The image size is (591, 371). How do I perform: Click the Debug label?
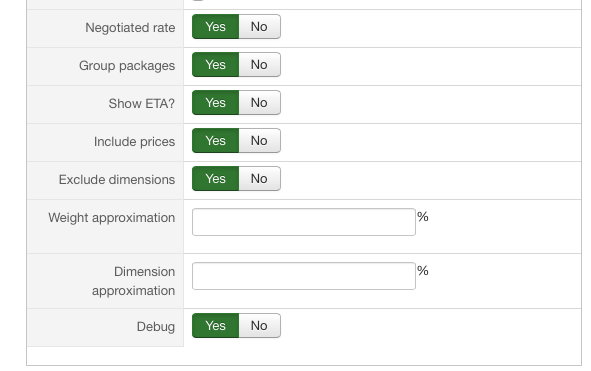pyautogui.click(x=156, y=327)
